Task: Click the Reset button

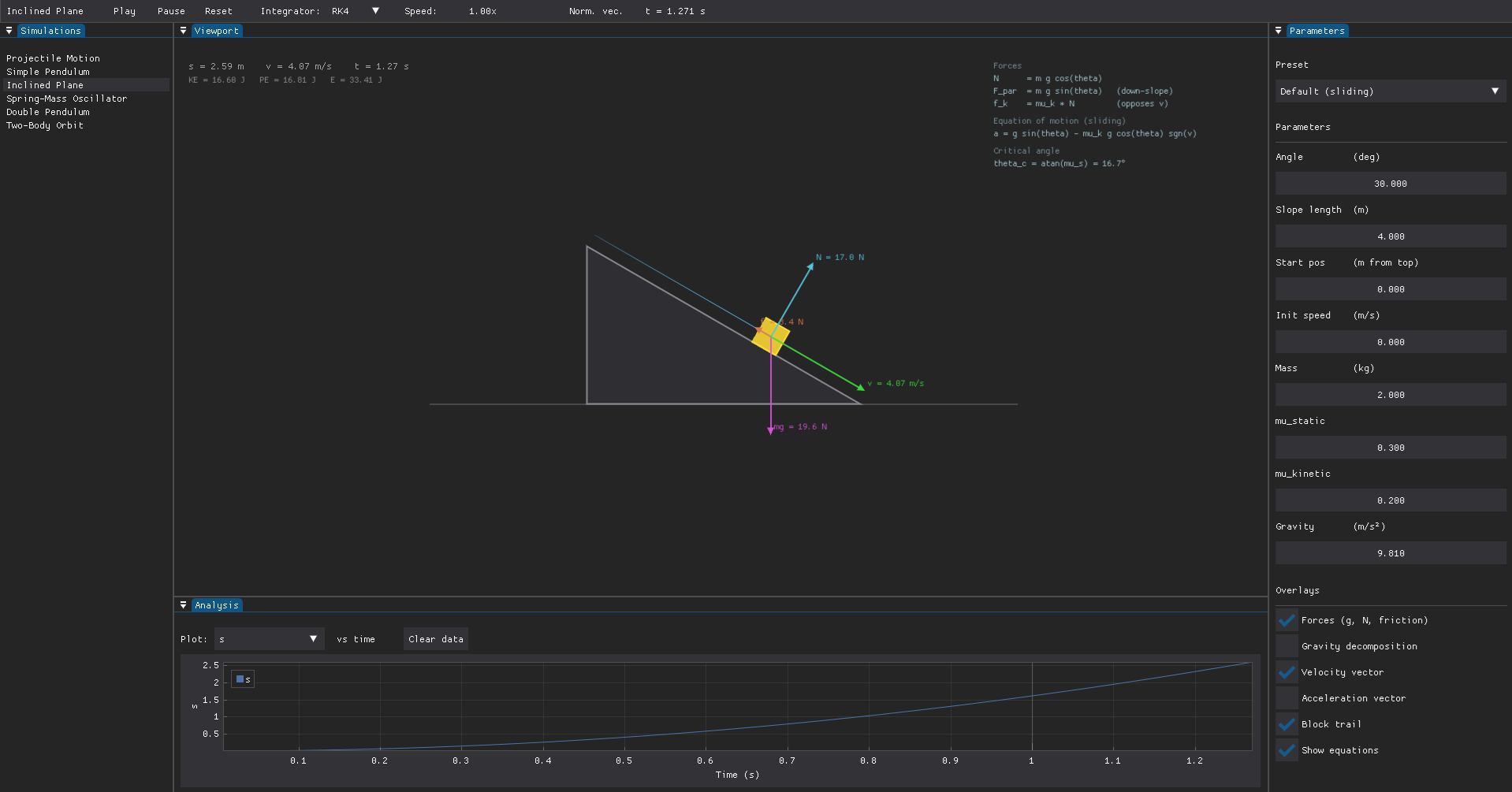Action: coord(218,11)
